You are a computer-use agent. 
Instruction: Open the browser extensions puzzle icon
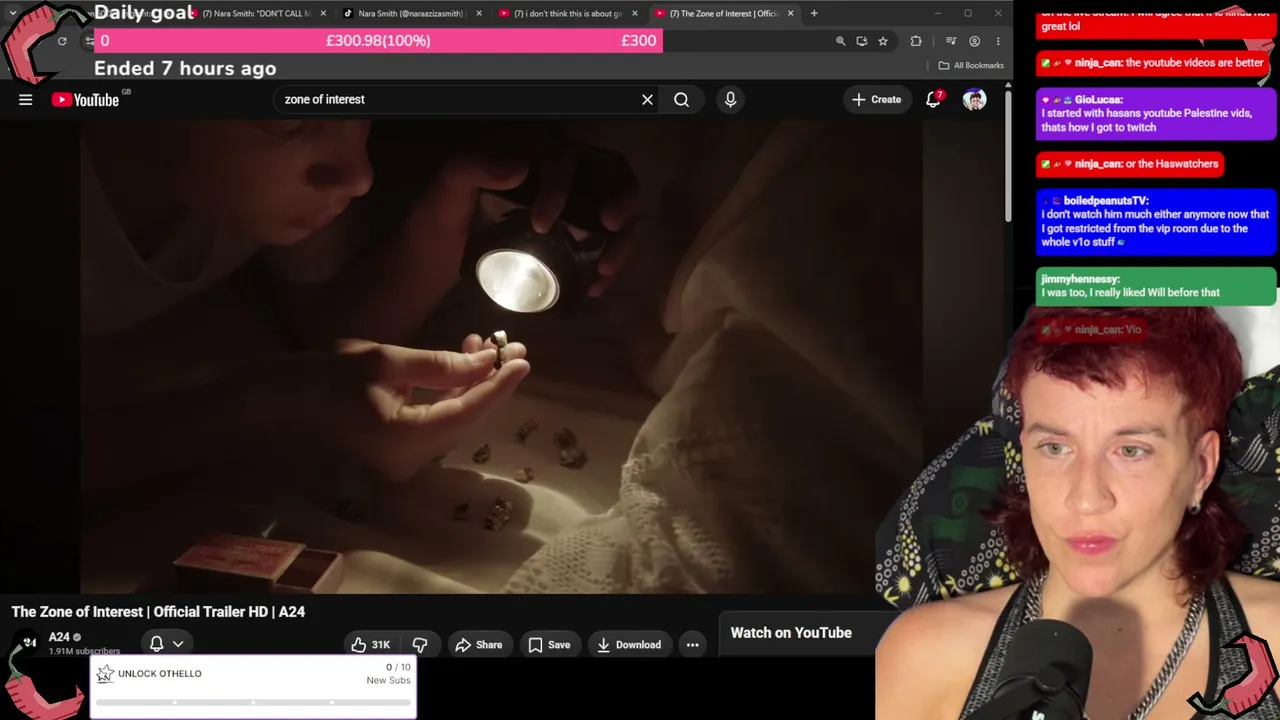(916, 41)
